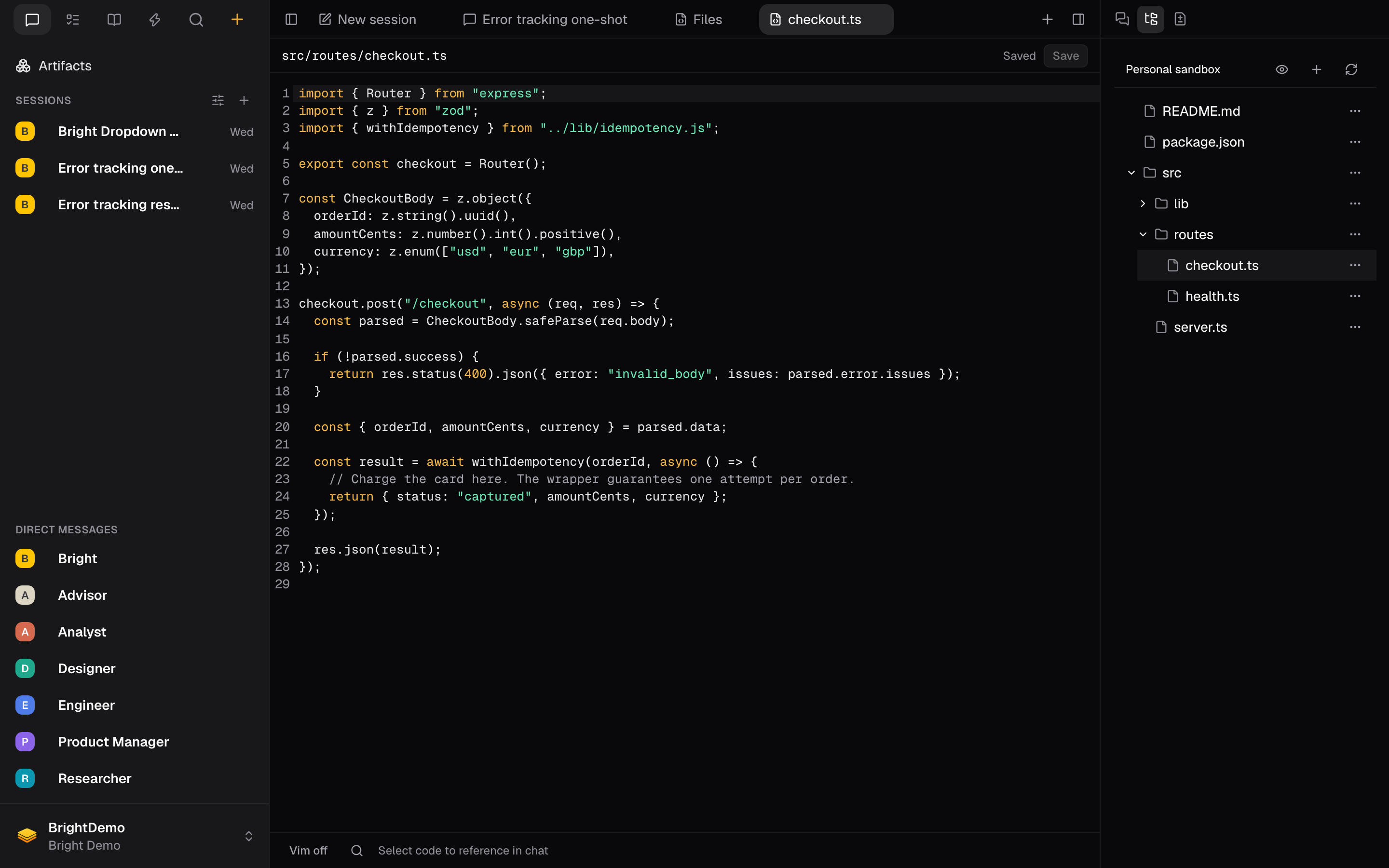Open the task list icon in sidebar header
The image size is (1389, 868).
(x=73, y=19)
